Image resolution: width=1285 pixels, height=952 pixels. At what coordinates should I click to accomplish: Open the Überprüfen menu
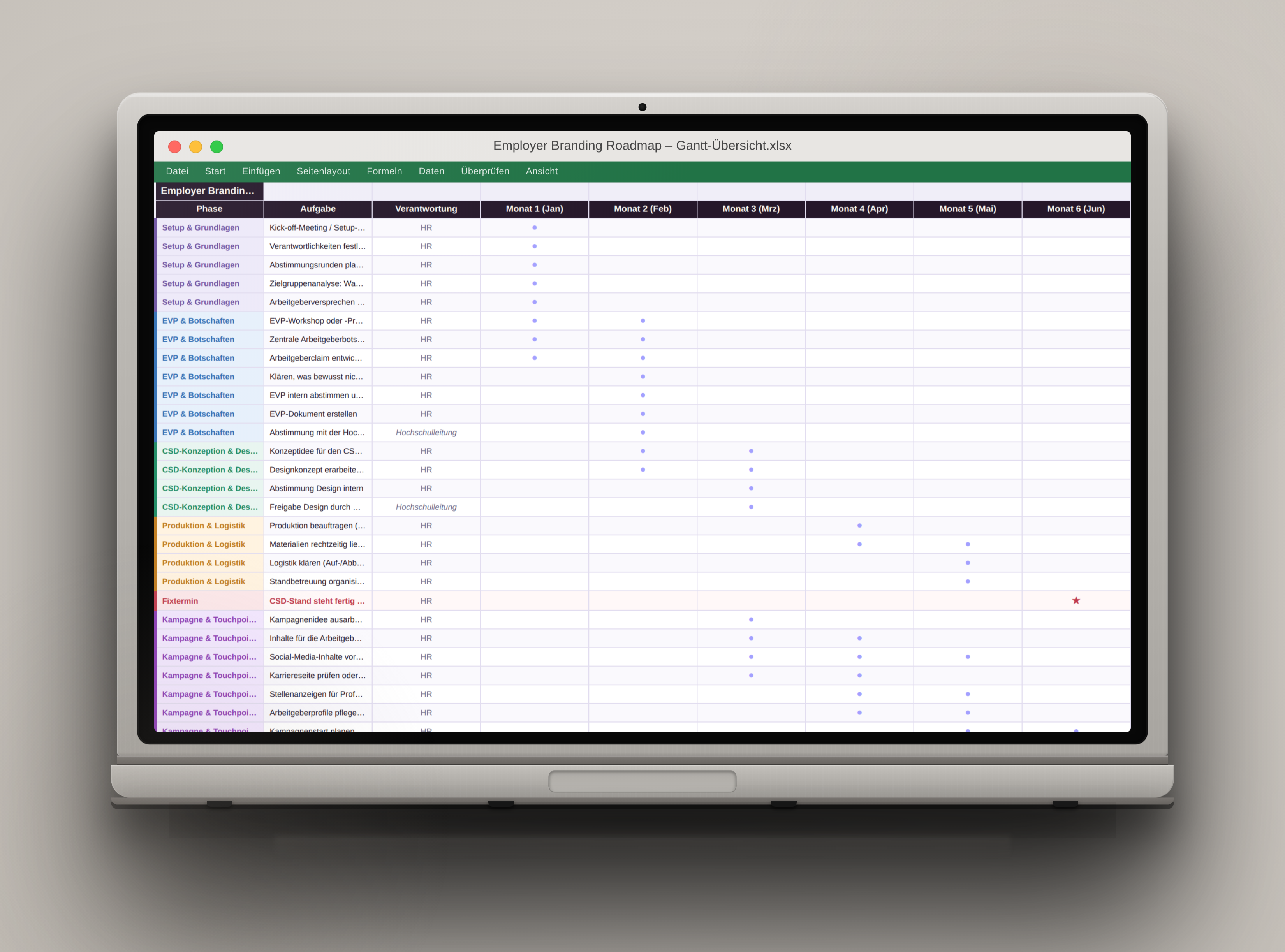[x=485, y=171]
